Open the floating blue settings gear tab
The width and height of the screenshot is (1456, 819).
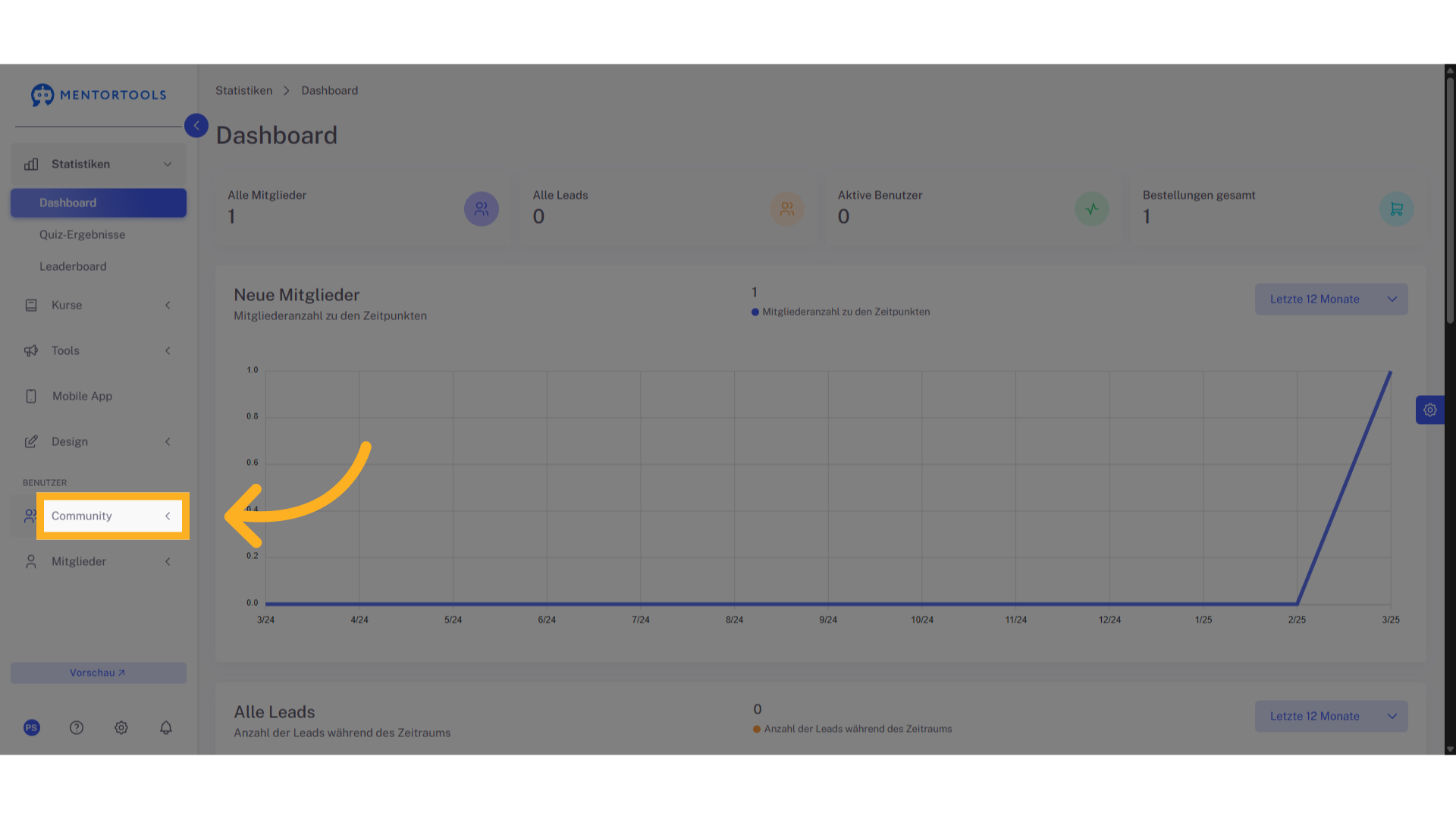click(1430, 410)
